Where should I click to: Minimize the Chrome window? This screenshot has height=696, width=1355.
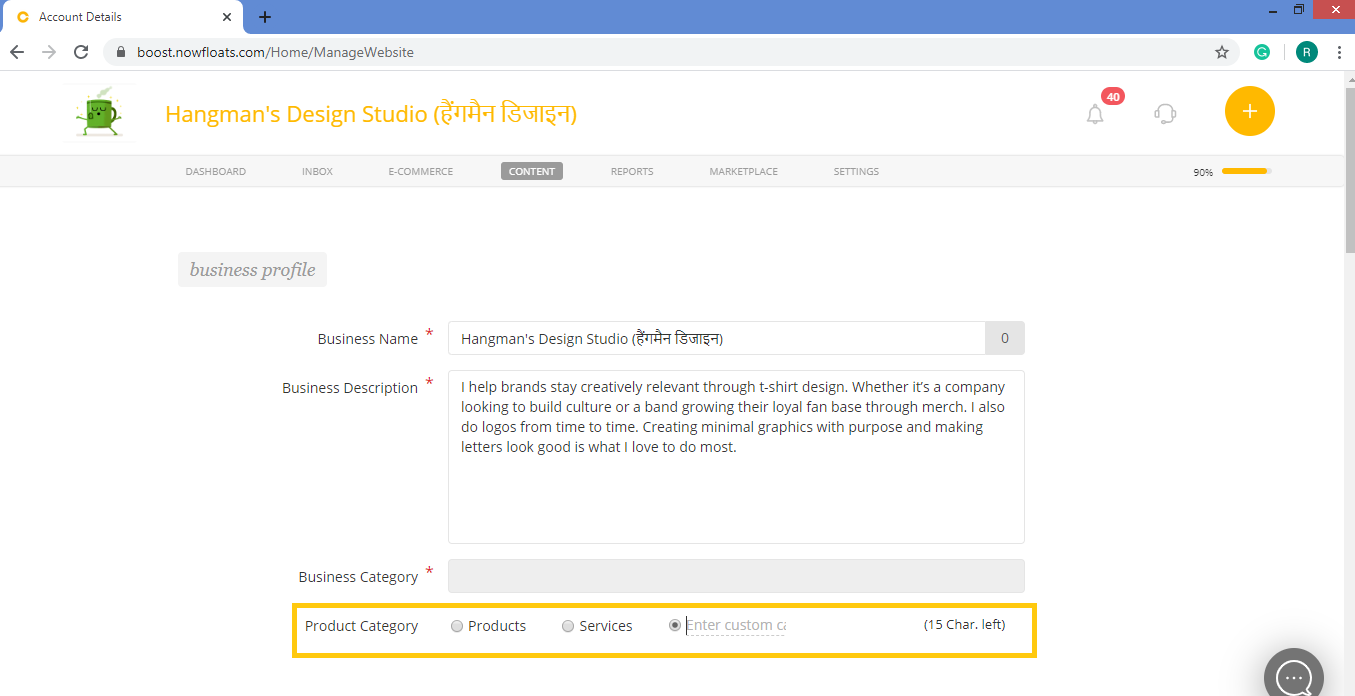1272,10
